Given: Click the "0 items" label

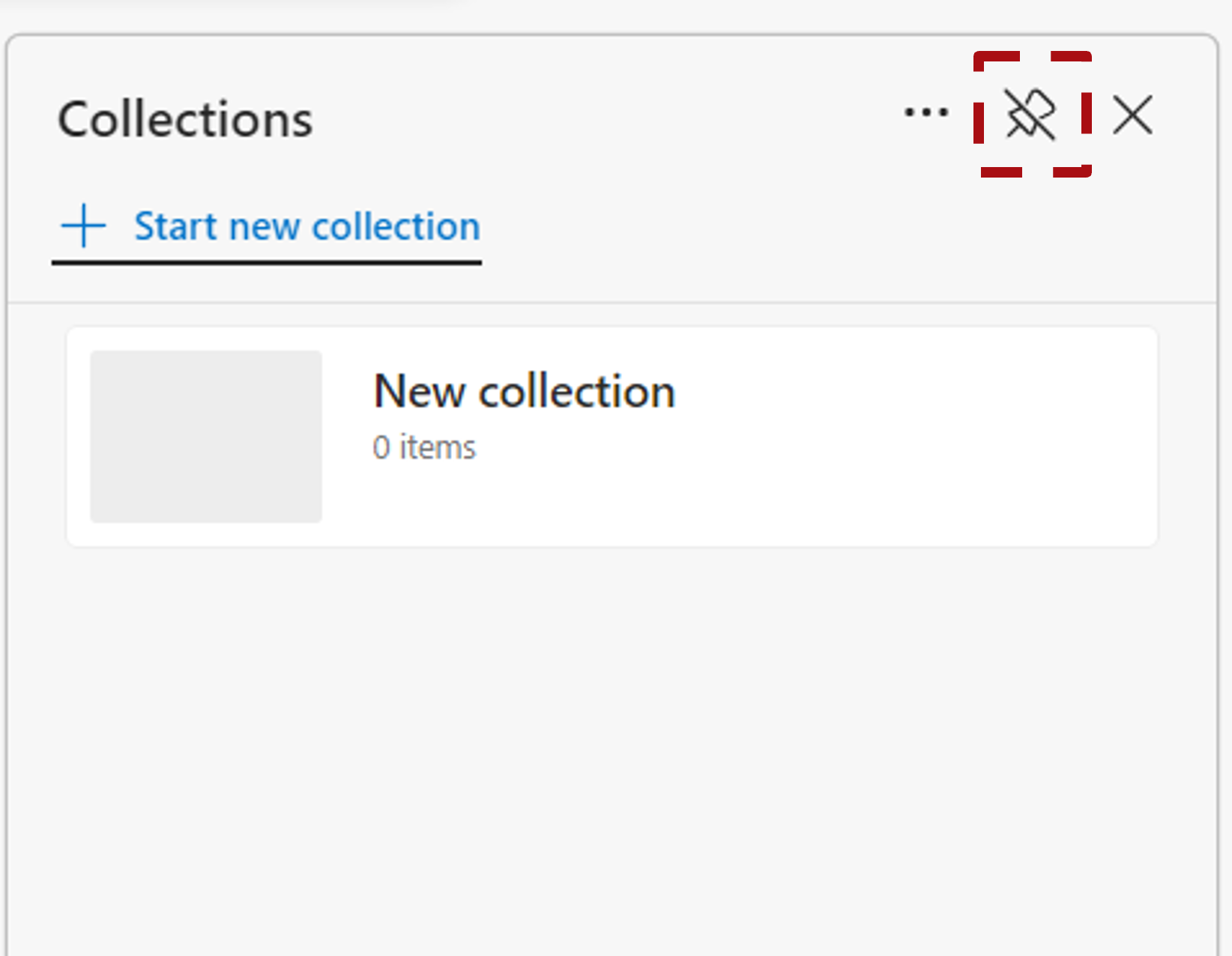Looking at the screenshot, I should [424, 447].
